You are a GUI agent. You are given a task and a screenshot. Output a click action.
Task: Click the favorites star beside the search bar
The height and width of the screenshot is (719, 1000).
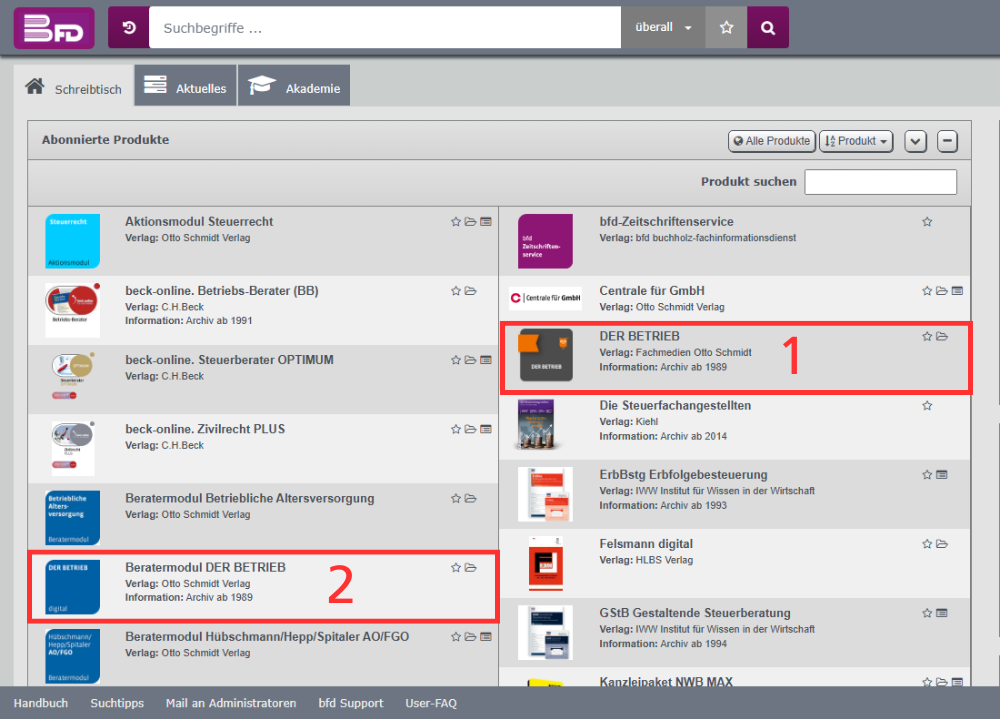(726, 28)
